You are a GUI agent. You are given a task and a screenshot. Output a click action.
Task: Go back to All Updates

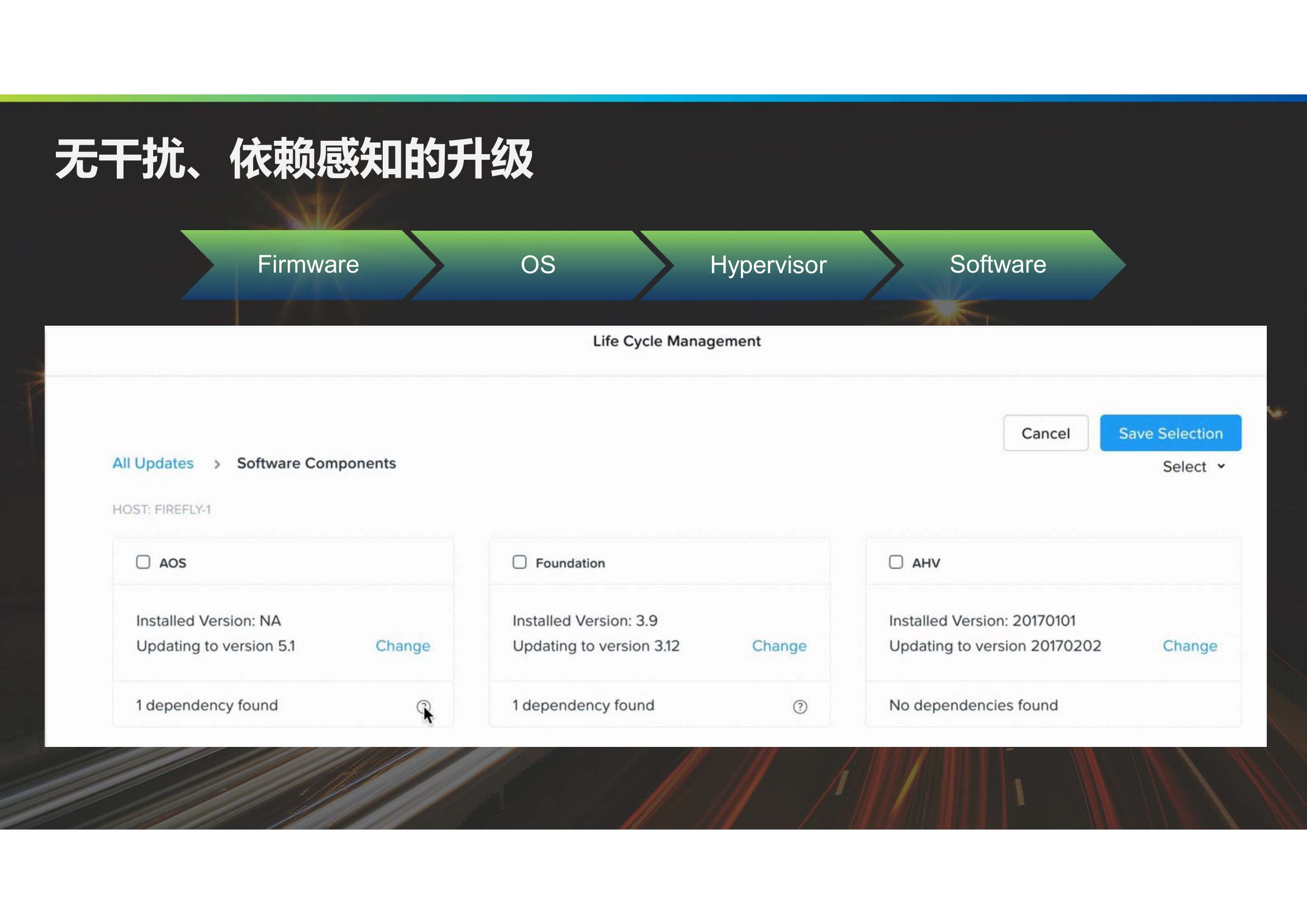(x=153, y=463)
